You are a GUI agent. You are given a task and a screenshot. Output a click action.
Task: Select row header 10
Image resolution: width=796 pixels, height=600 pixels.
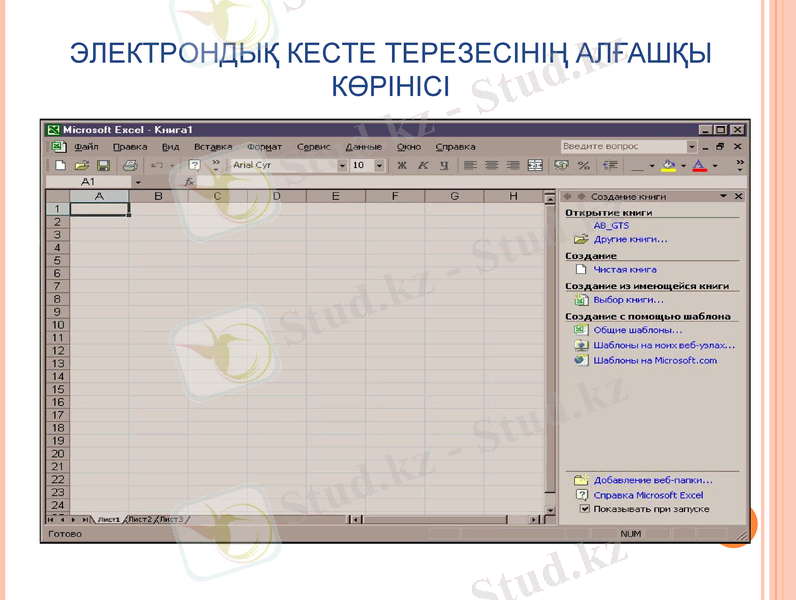coord(58,325)
